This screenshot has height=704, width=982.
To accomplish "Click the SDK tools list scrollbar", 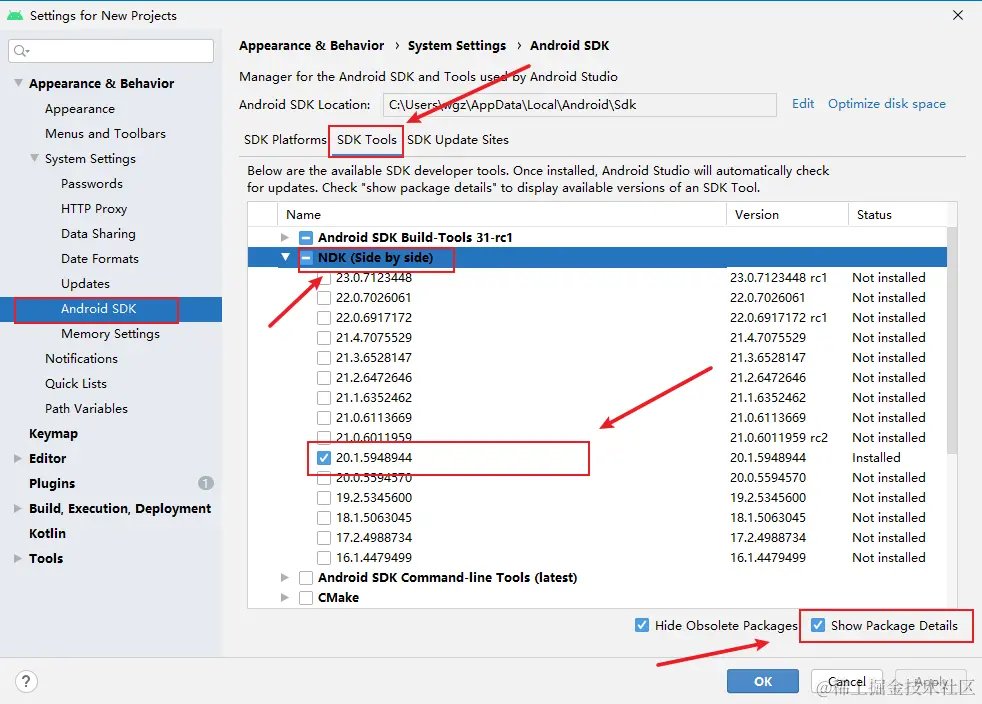I will pos(952,340).
